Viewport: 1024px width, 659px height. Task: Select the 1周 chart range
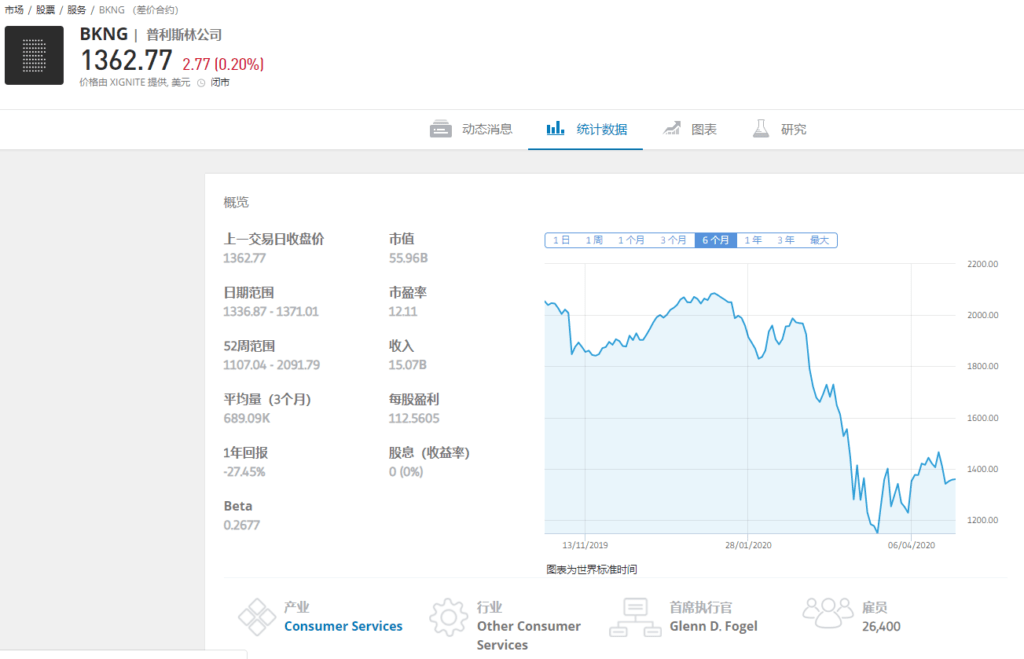[x=594, y=240]
